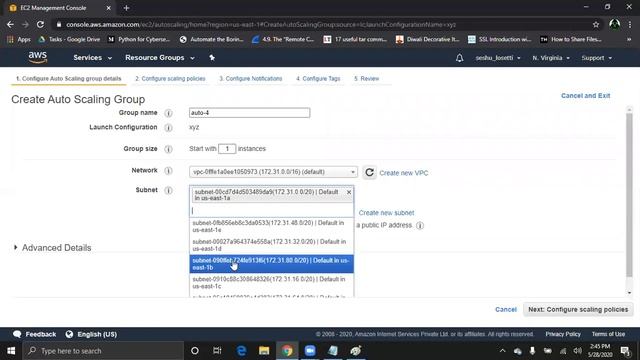Show hidden system tray icons
The image size is (640, 360).
pyautogui.click(x=502, y=351)
